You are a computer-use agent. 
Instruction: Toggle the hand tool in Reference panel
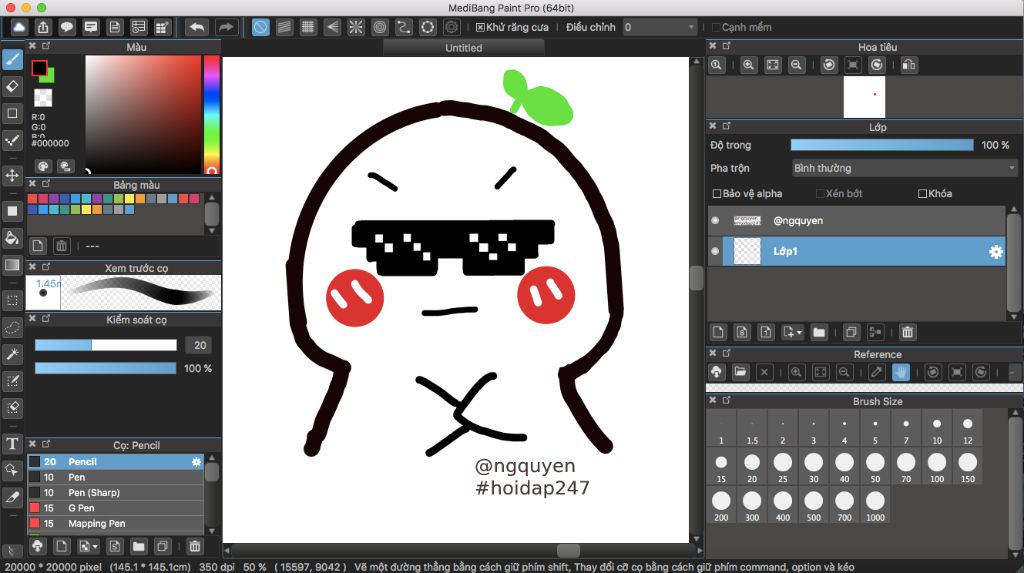[901, 372]
